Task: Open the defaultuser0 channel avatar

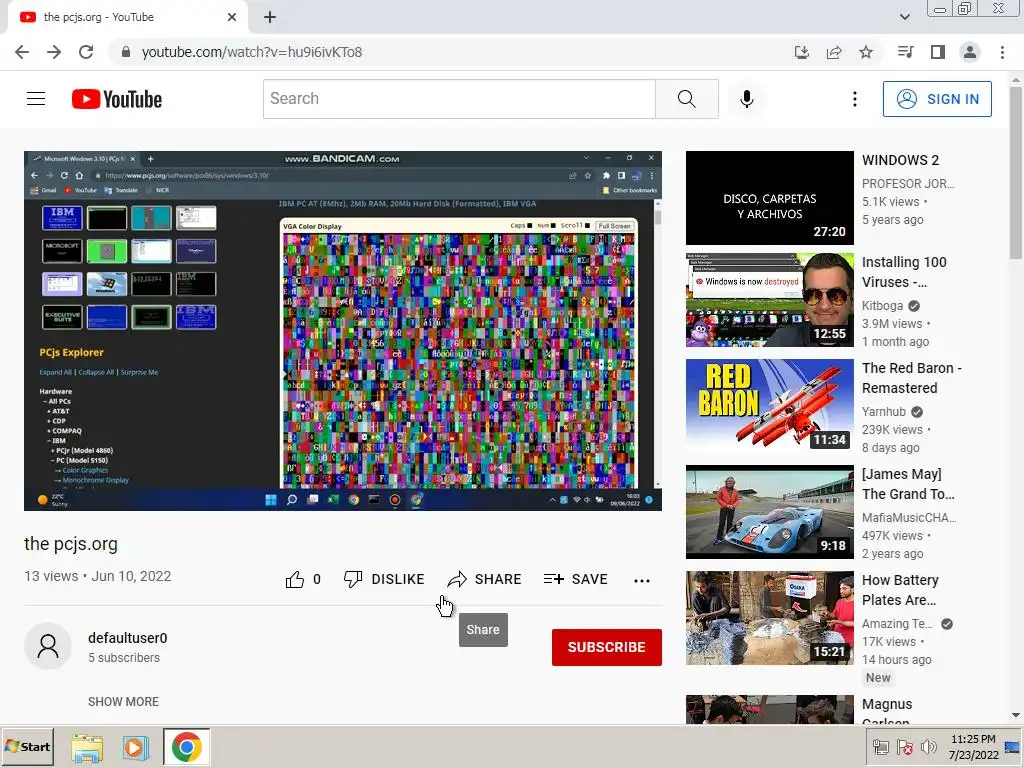Action: (48, 646)
